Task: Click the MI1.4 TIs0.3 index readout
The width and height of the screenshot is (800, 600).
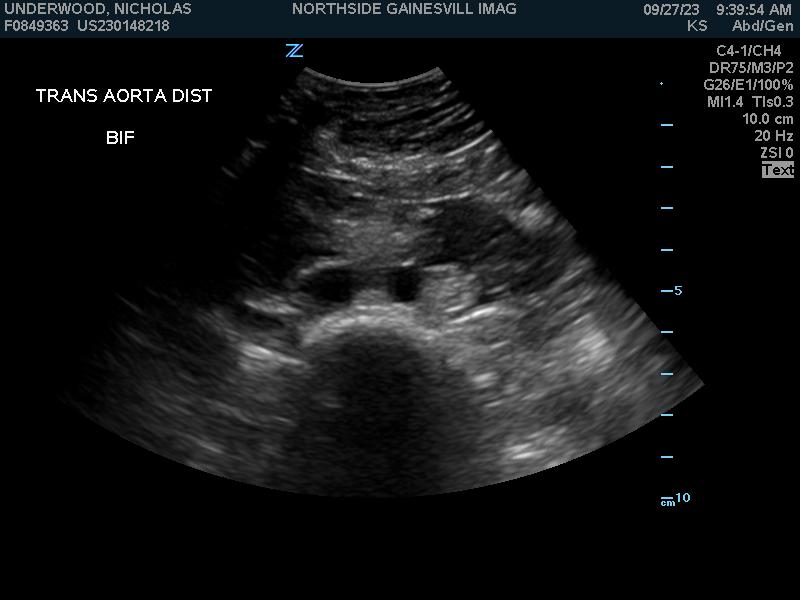Action: pos(750,102)
